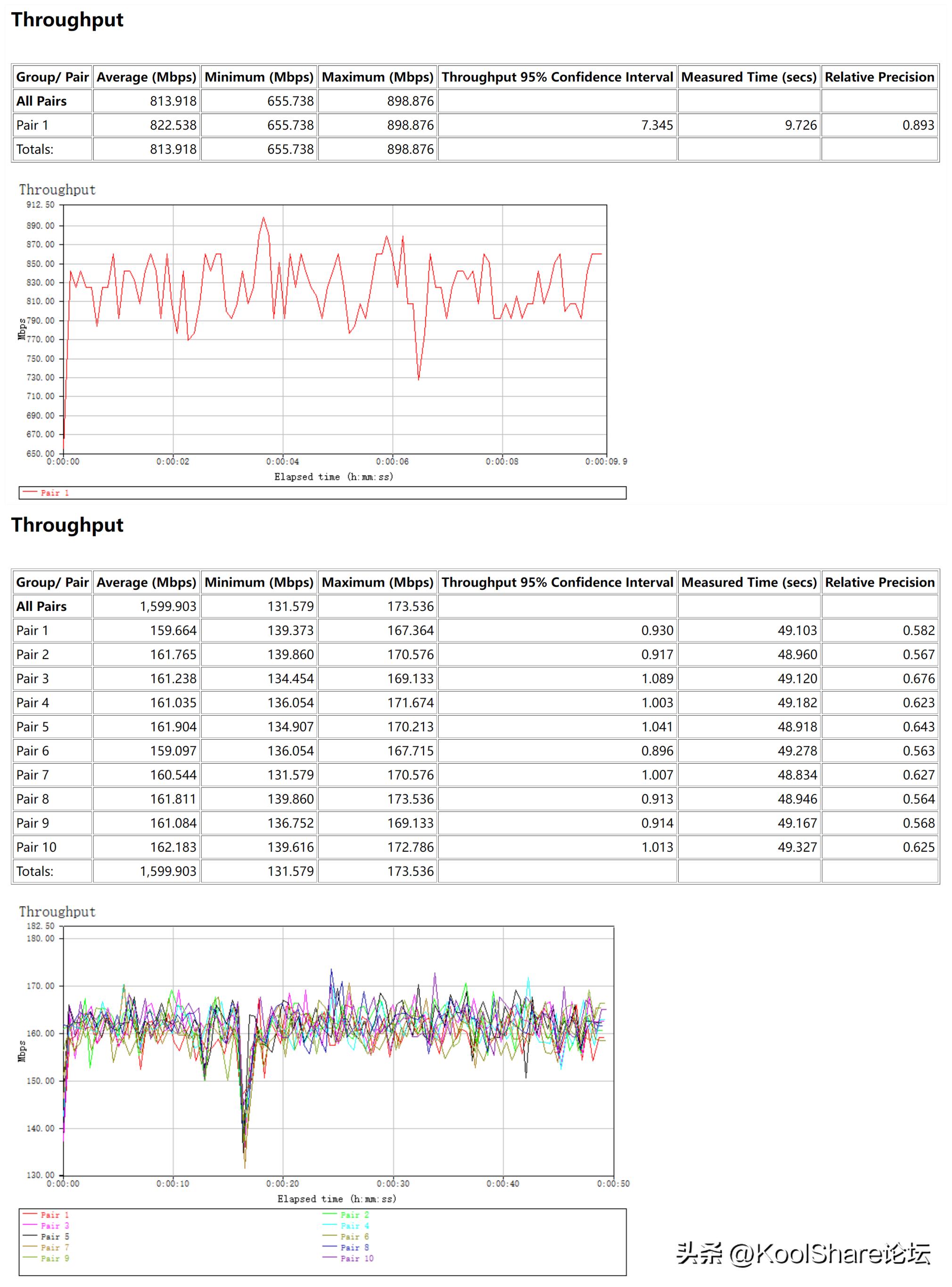Click the red Pair 1 legend swatch in first chart

click(x=30, y=492)
